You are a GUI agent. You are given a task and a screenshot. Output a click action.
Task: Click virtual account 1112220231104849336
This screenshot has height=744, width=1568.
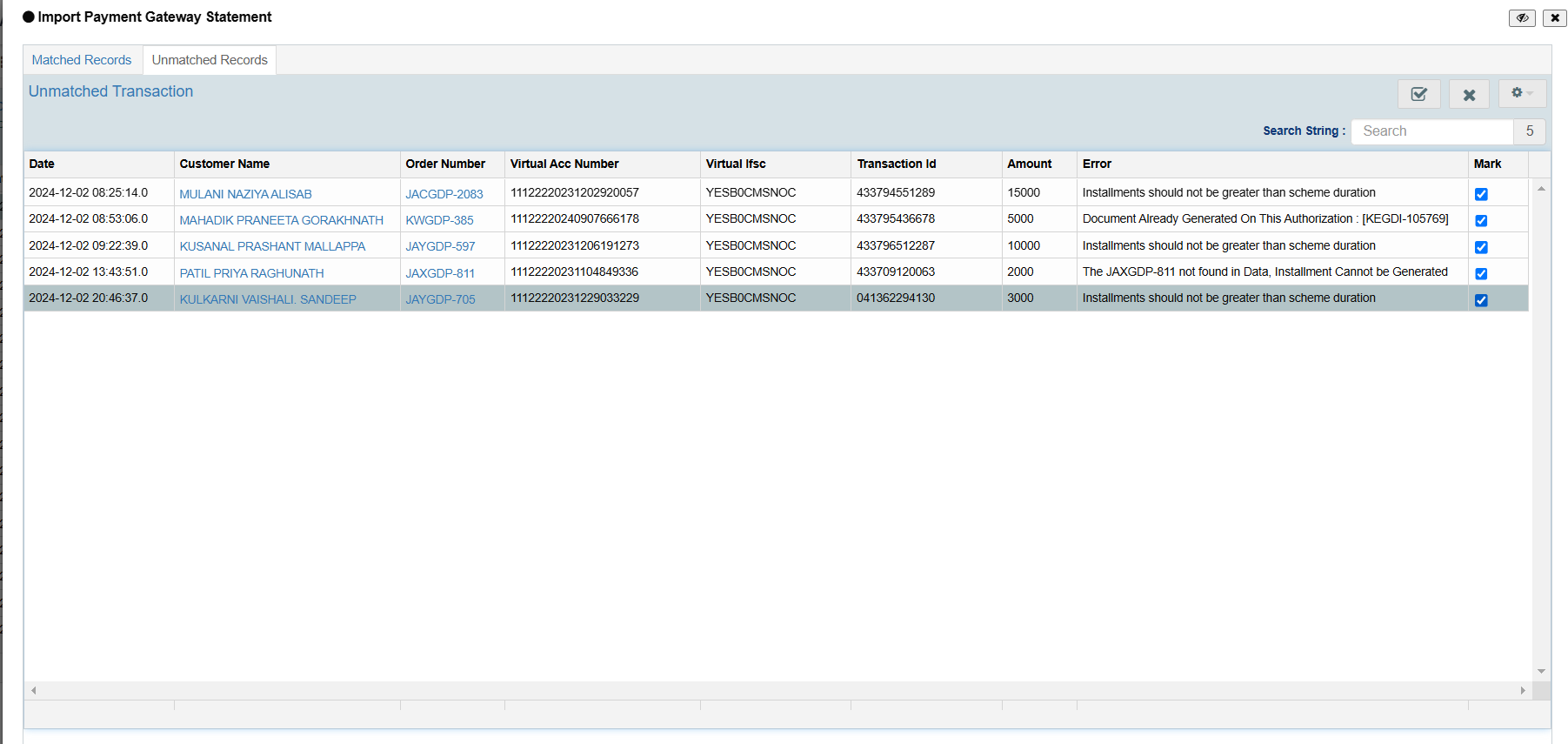point(575,271)
